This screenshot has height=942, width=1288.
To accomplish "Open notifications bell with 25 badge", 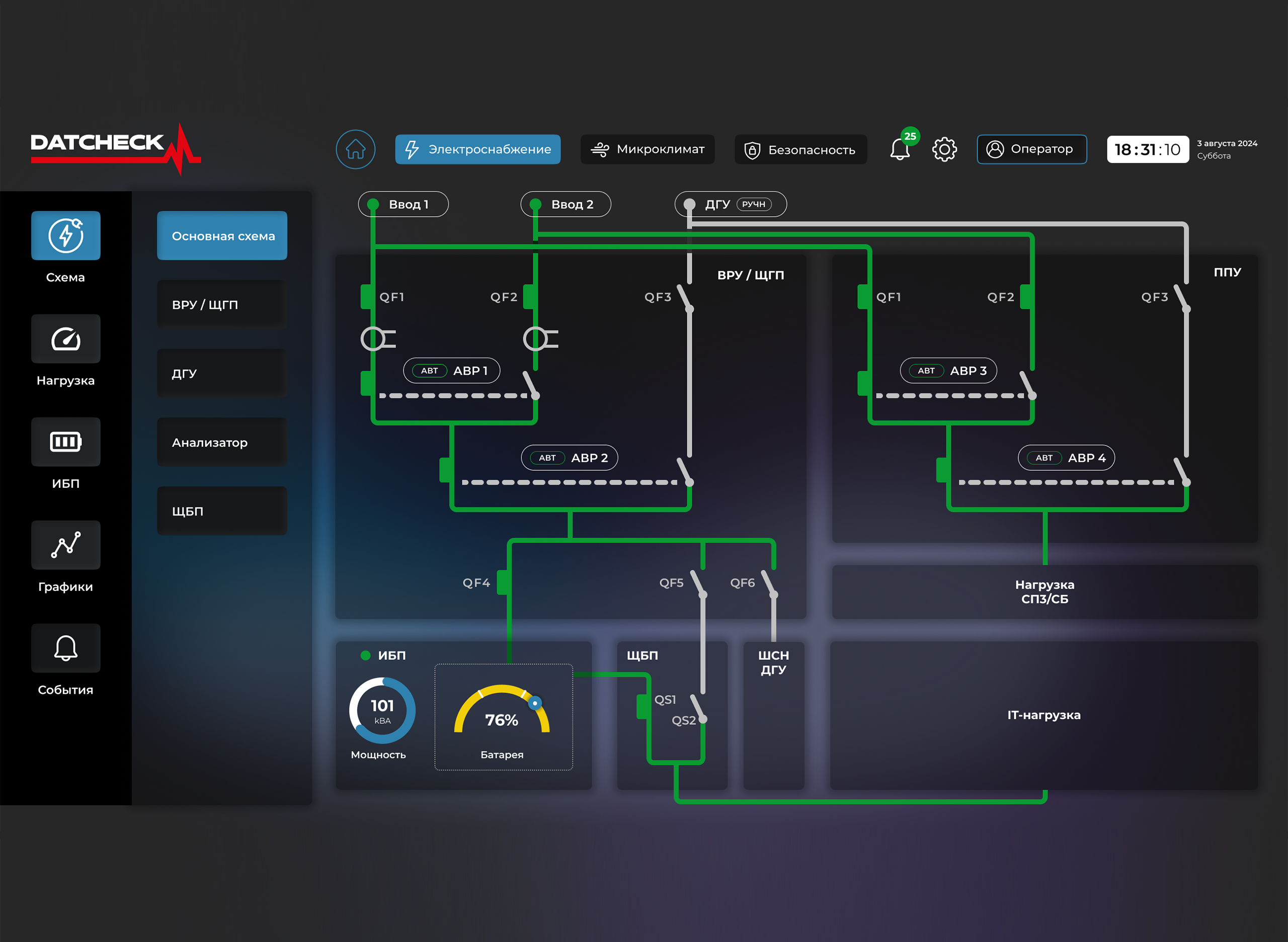I will [x=900, y=149].
